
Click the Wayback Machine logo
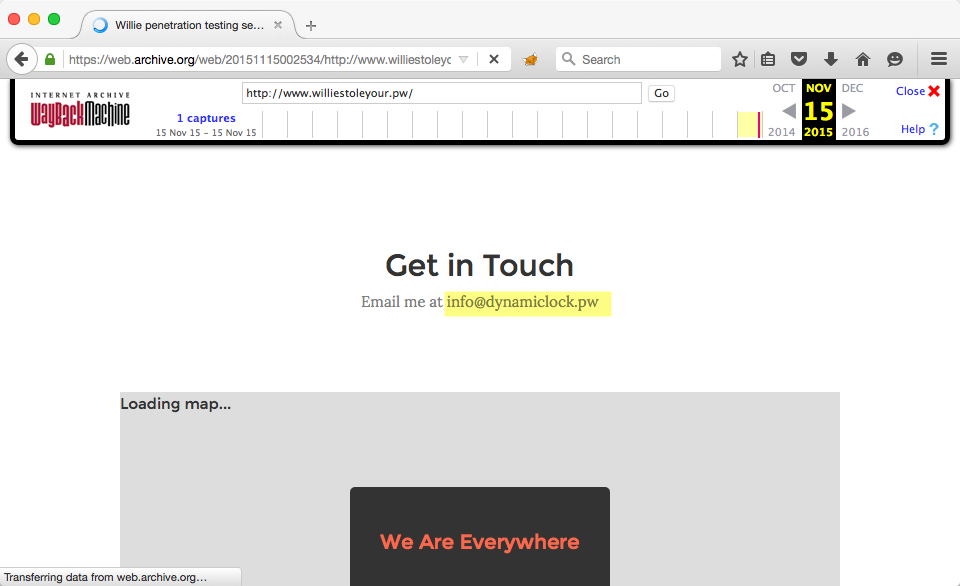[x=80, y=110]
